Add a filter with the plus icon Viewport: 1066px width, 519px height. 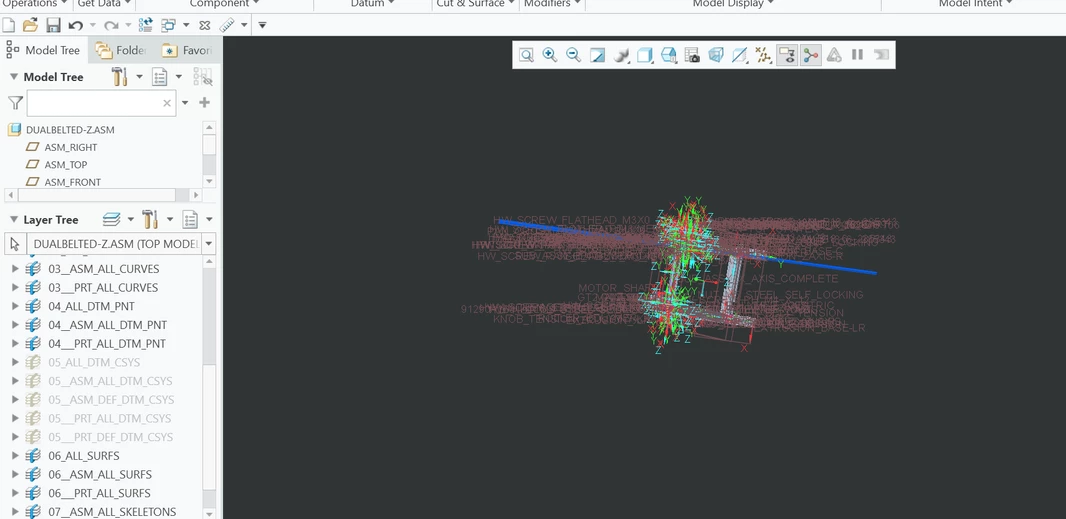[x=204, y=103]
